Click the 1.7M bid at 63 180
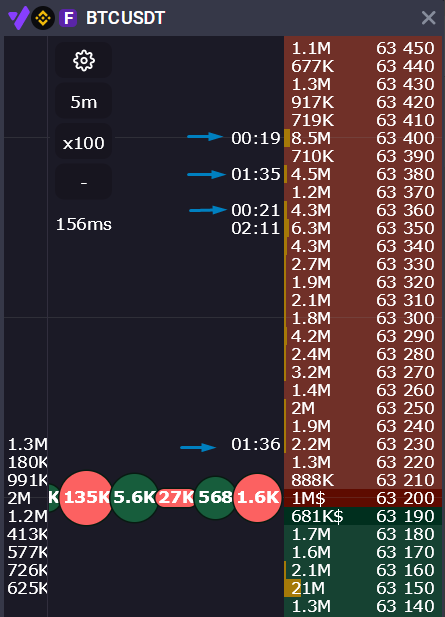 363,534
